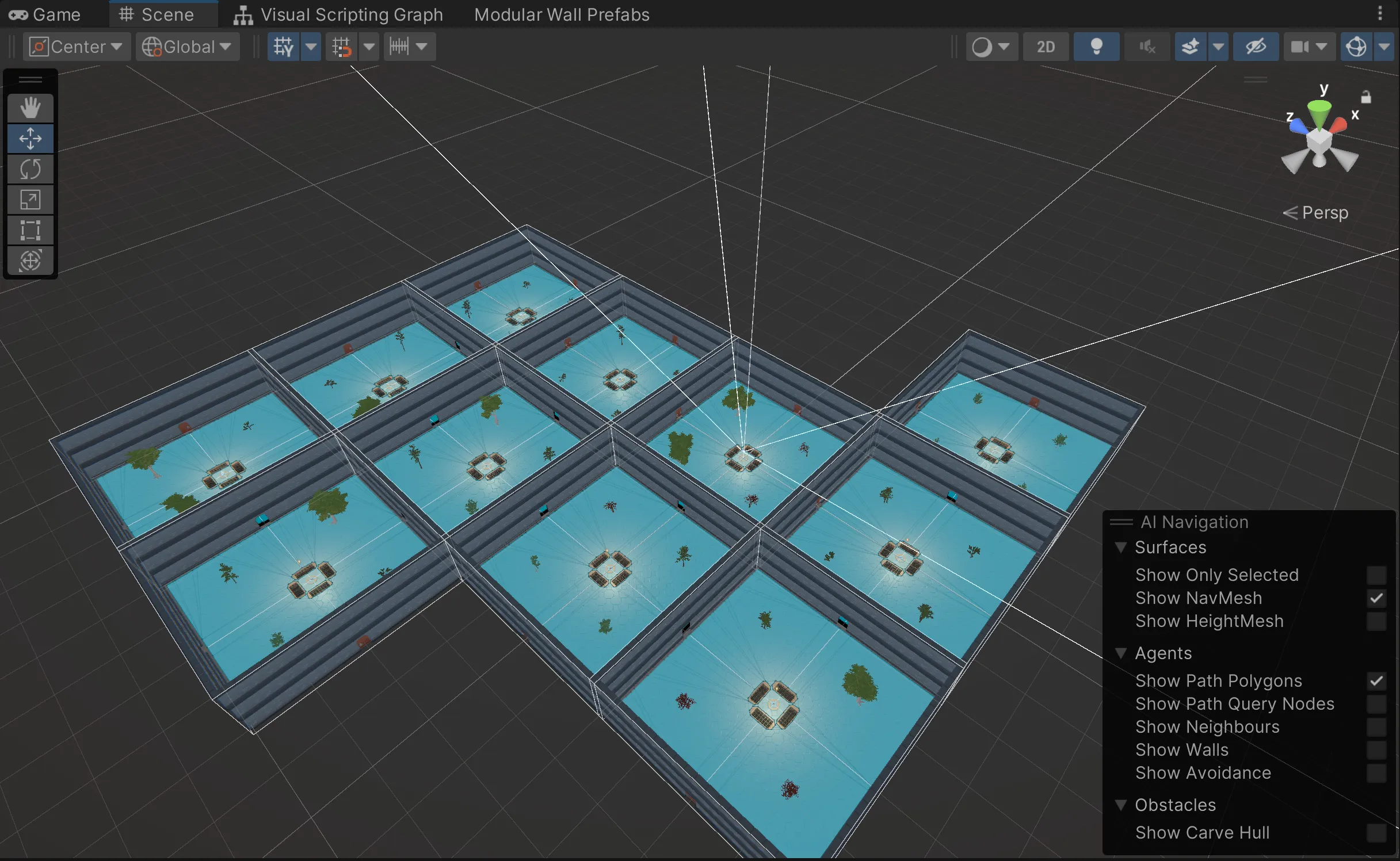Uncheck Show NavMesh under Surfaces
The height and width of the screenshot is (861, 1400).
coord(1376,598)
